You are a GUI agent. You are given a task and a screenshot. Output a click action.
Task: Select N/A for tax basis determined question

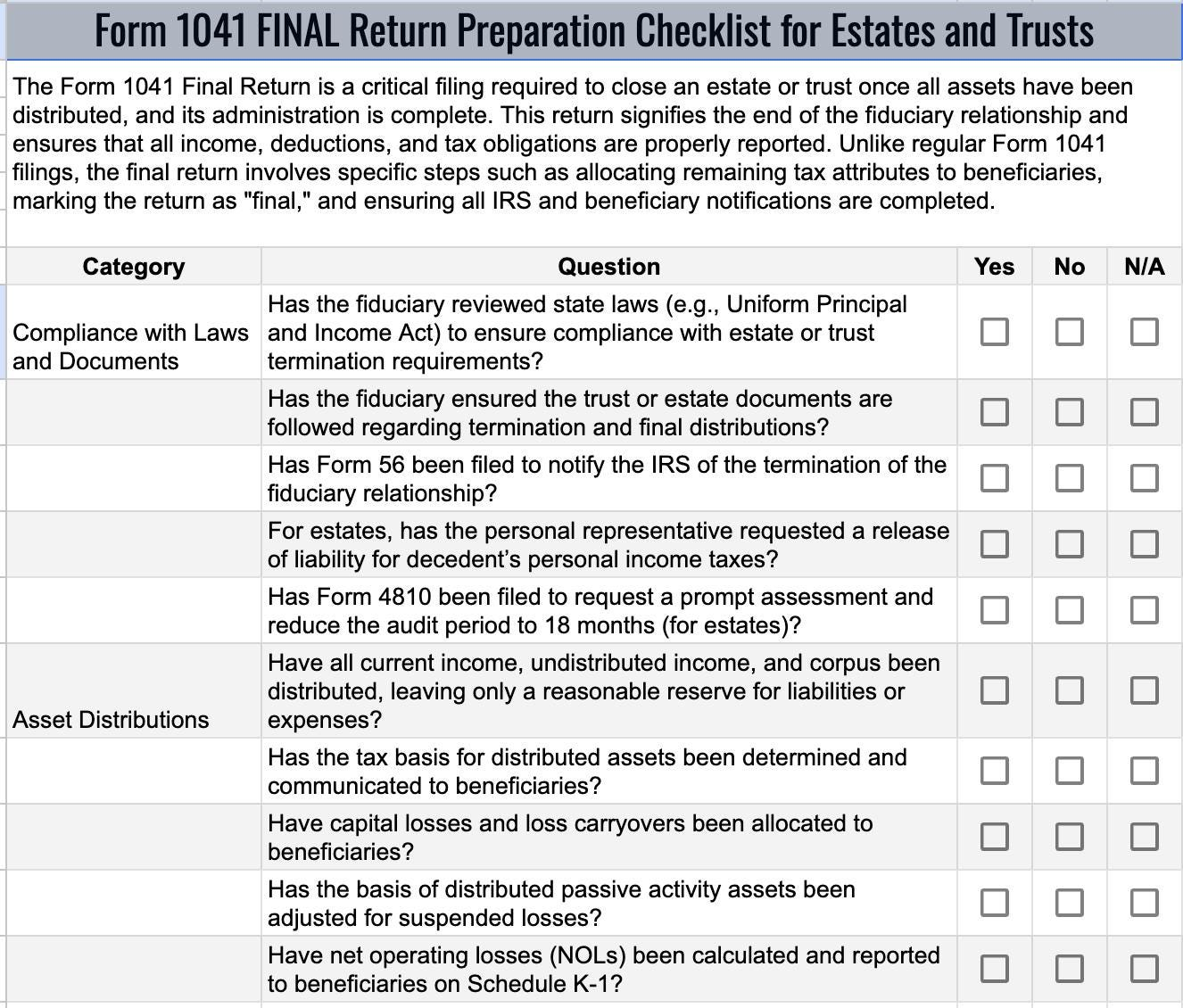point(1144,771)
